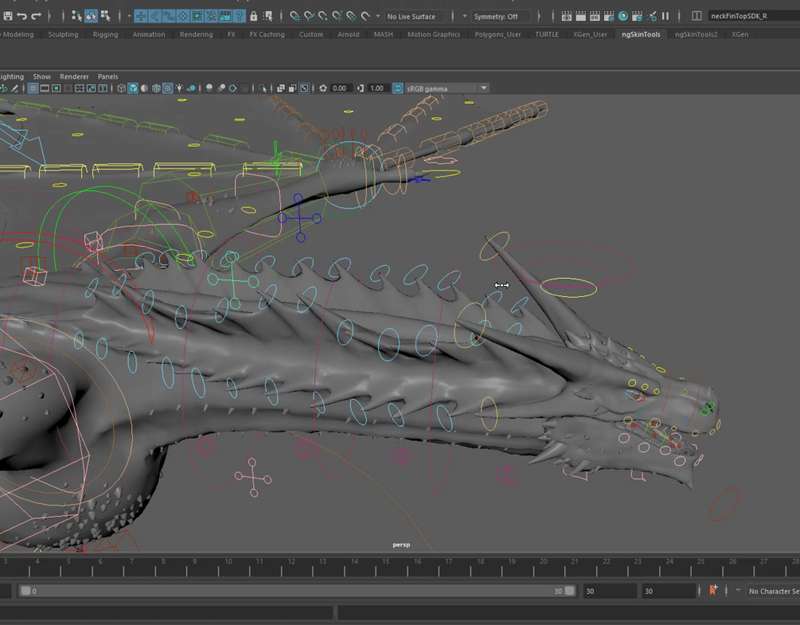This screenshot has width=800, height=625.
Task: Select the ngSkinTools shelf tab
Action: [641, 35]
